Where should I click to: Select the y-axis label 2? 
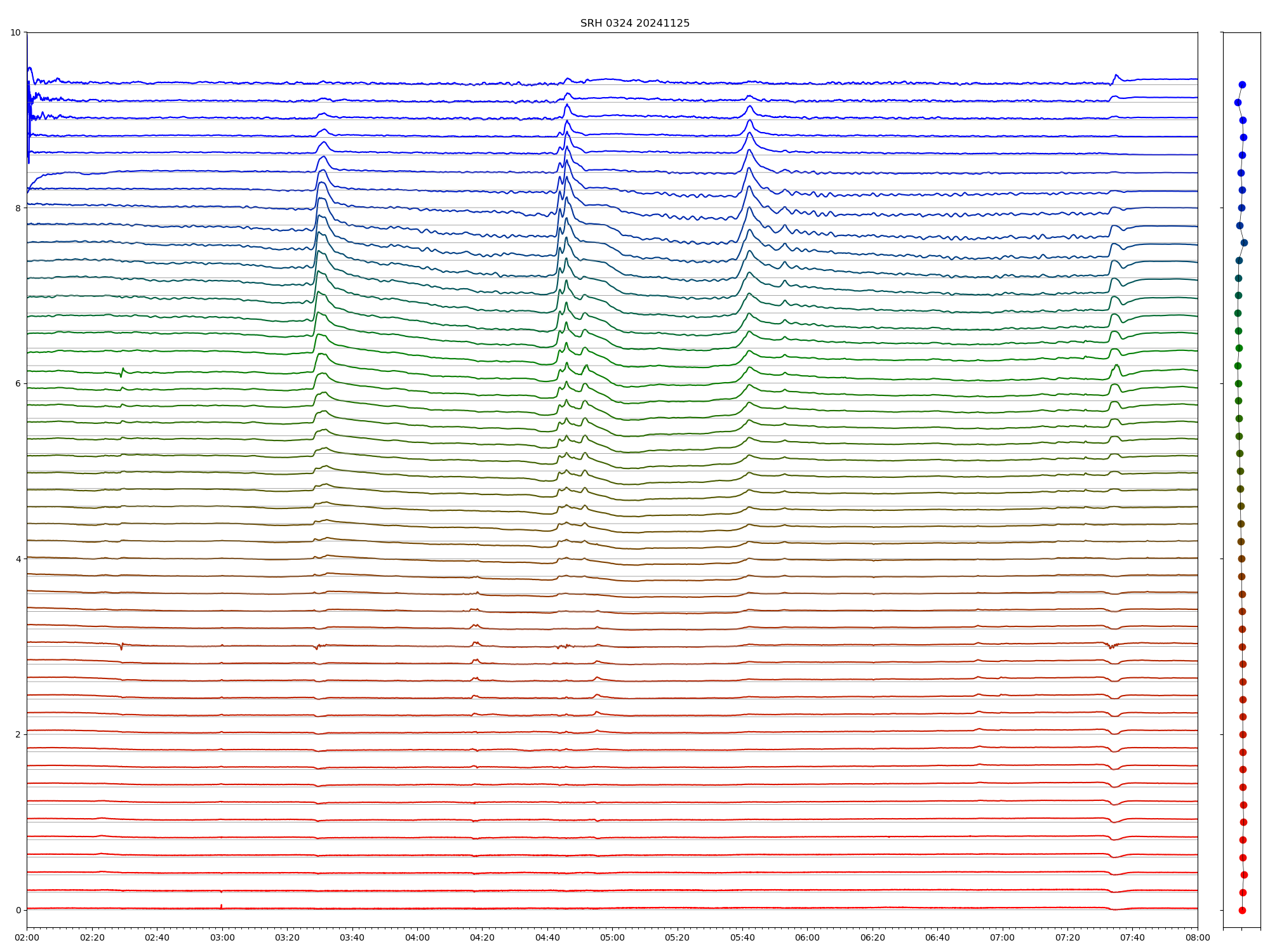[x=18, y=734]
